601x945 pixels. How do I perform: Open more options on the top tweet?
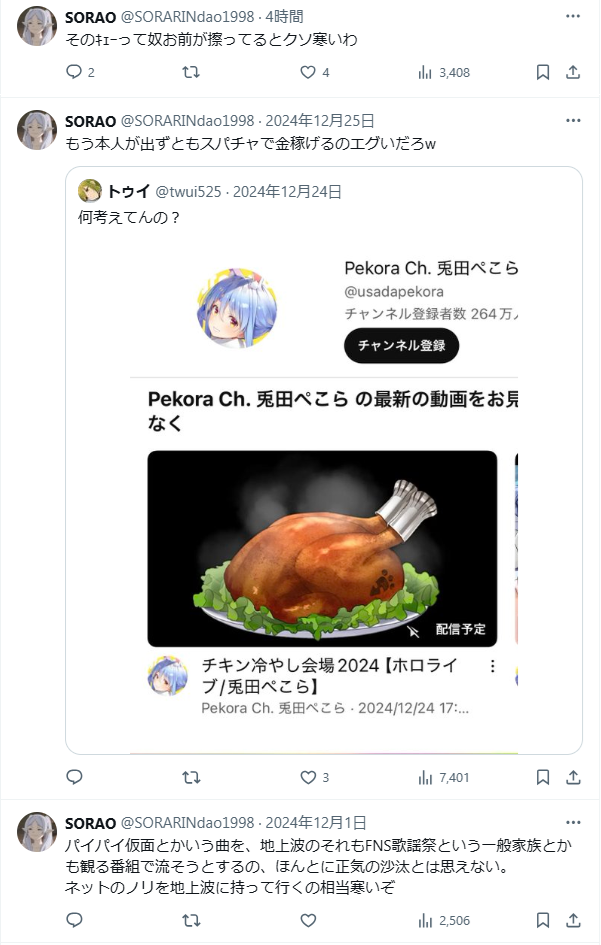point(573,16)
